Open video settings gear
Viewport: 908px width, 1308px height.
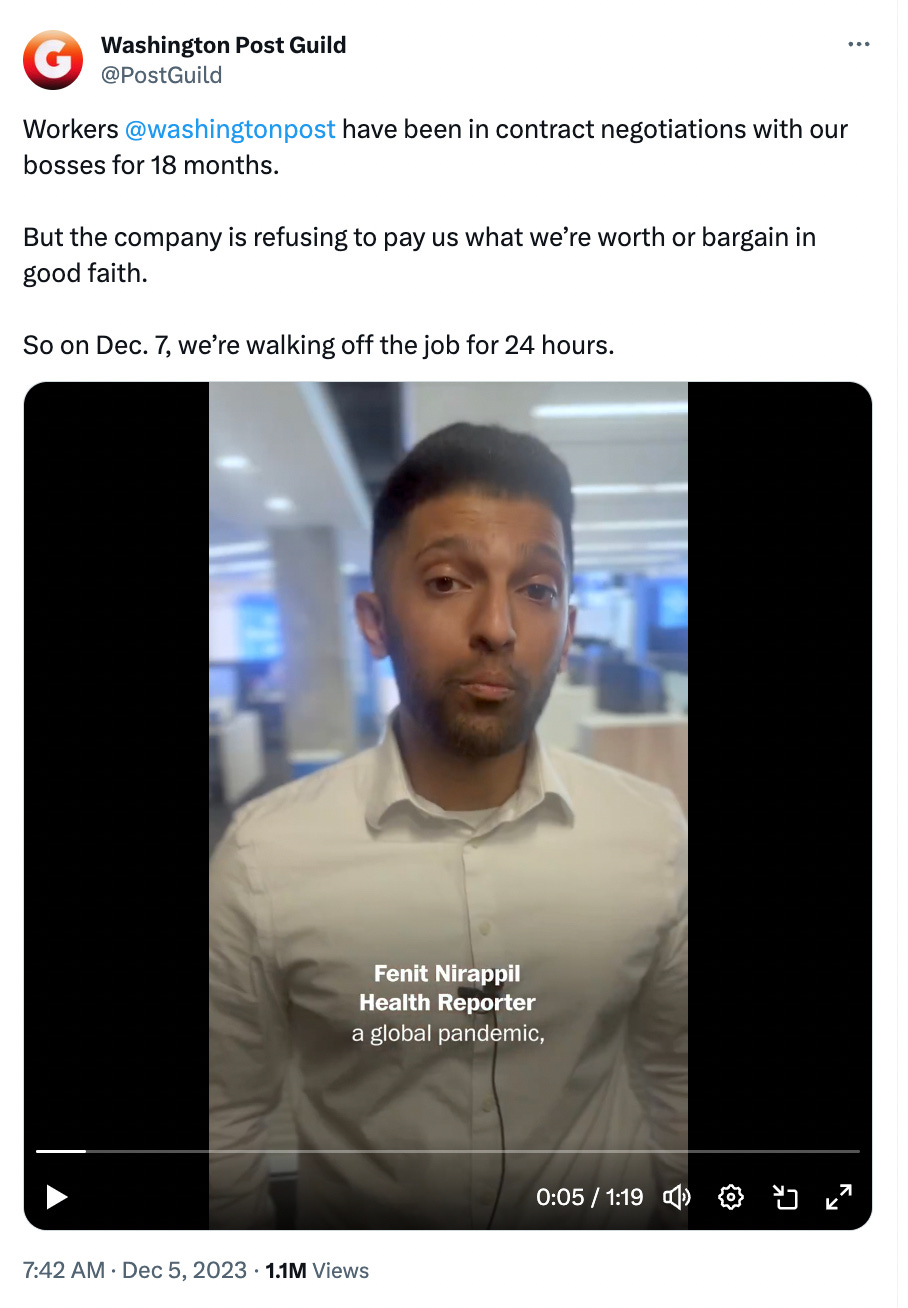731,1196
